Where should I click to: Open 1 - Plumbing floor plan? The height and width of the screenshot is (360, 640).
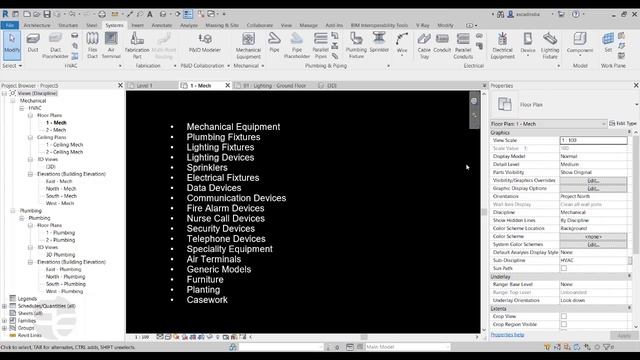[60, 233]
